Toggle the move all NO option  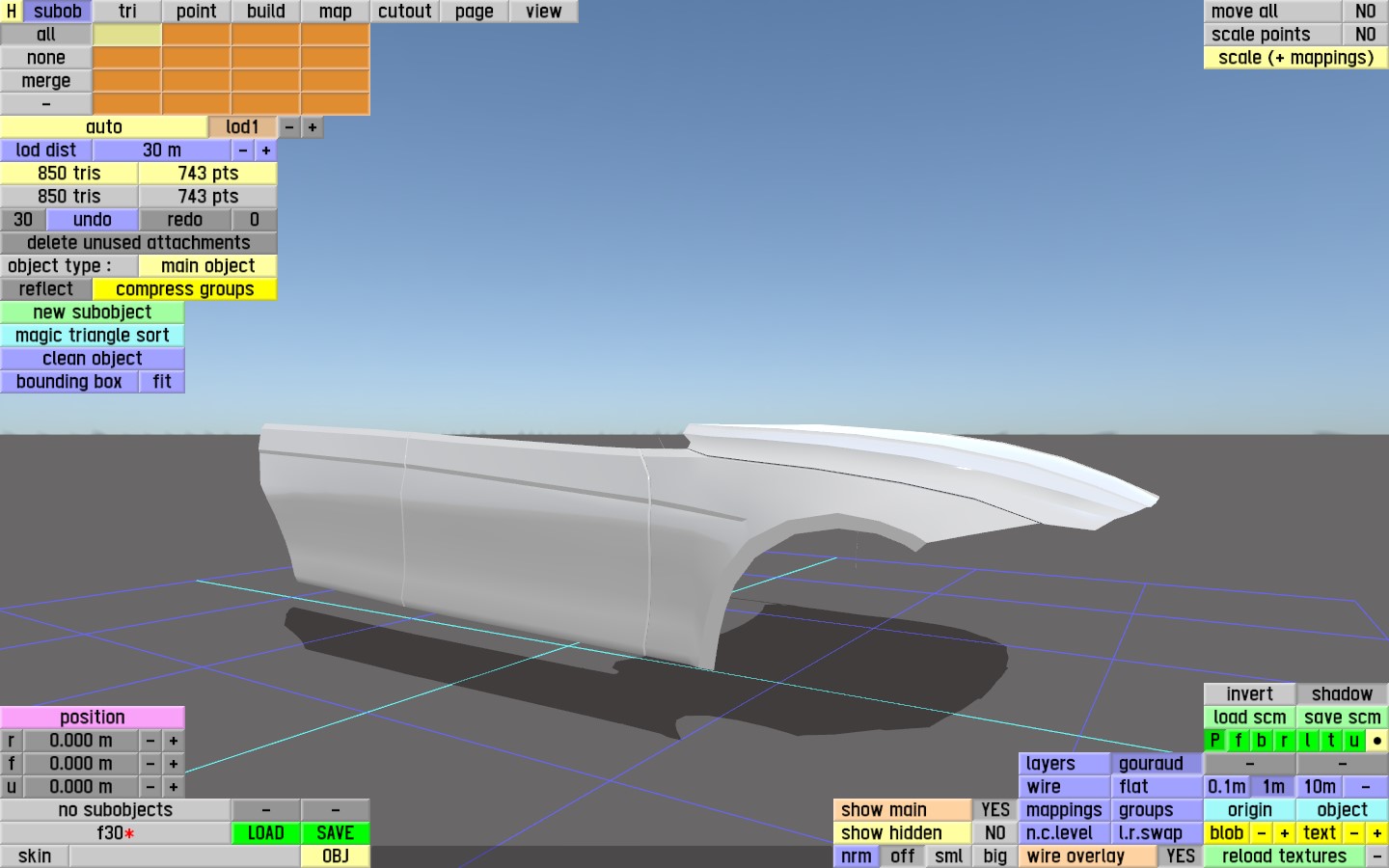(1365, 12)
